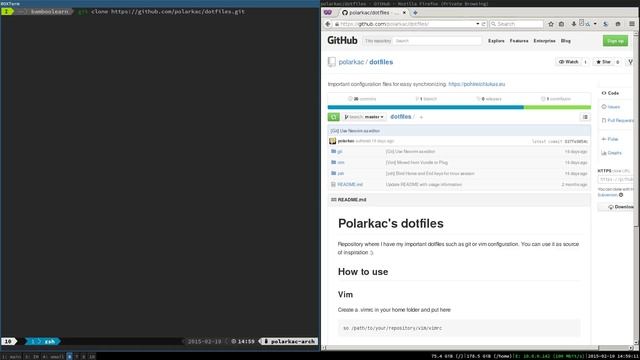Focus GitHub repository search field
The image size is (640, 360).
coord(437,41)
